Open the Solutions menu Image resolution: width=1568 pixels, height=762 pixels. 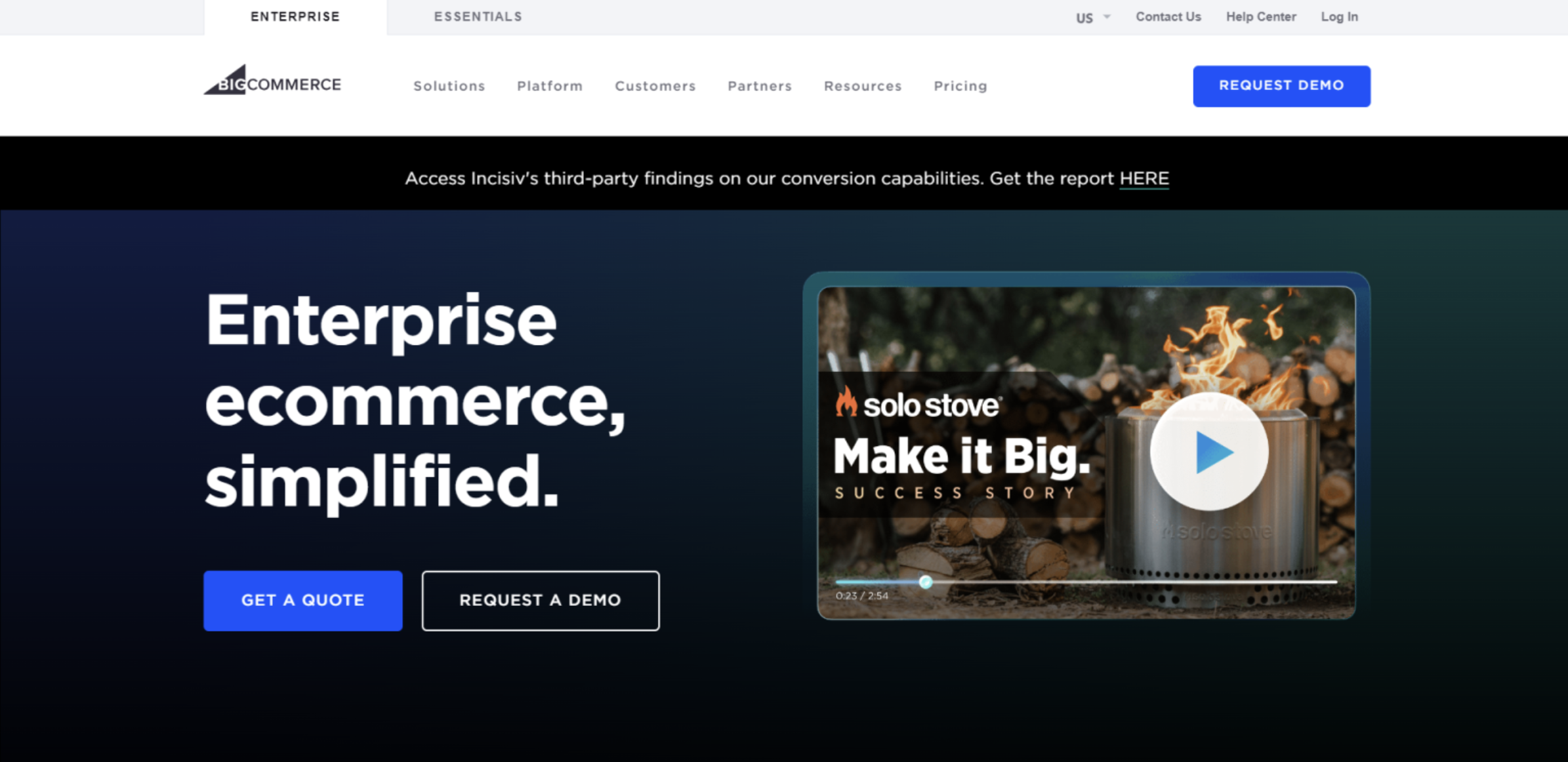pos(449,86)
